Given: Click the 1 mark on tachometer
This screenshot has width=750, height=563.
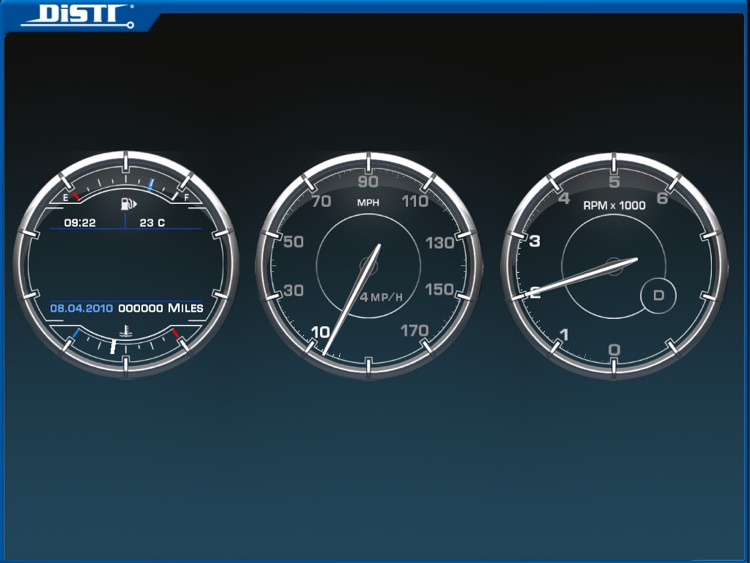Looking at the screenshot, I should click(565, 334).
